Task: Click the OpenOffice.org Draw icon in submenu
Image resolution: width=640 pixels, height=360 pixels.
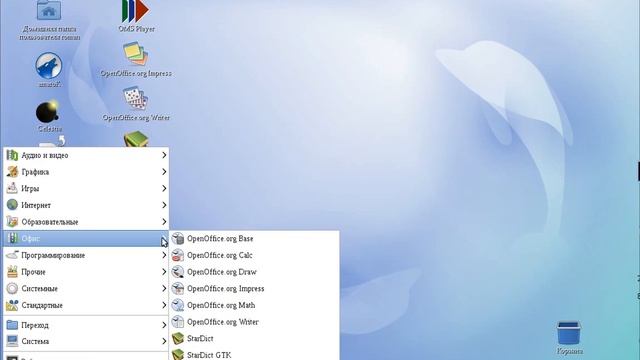Action: click(178, 272)
